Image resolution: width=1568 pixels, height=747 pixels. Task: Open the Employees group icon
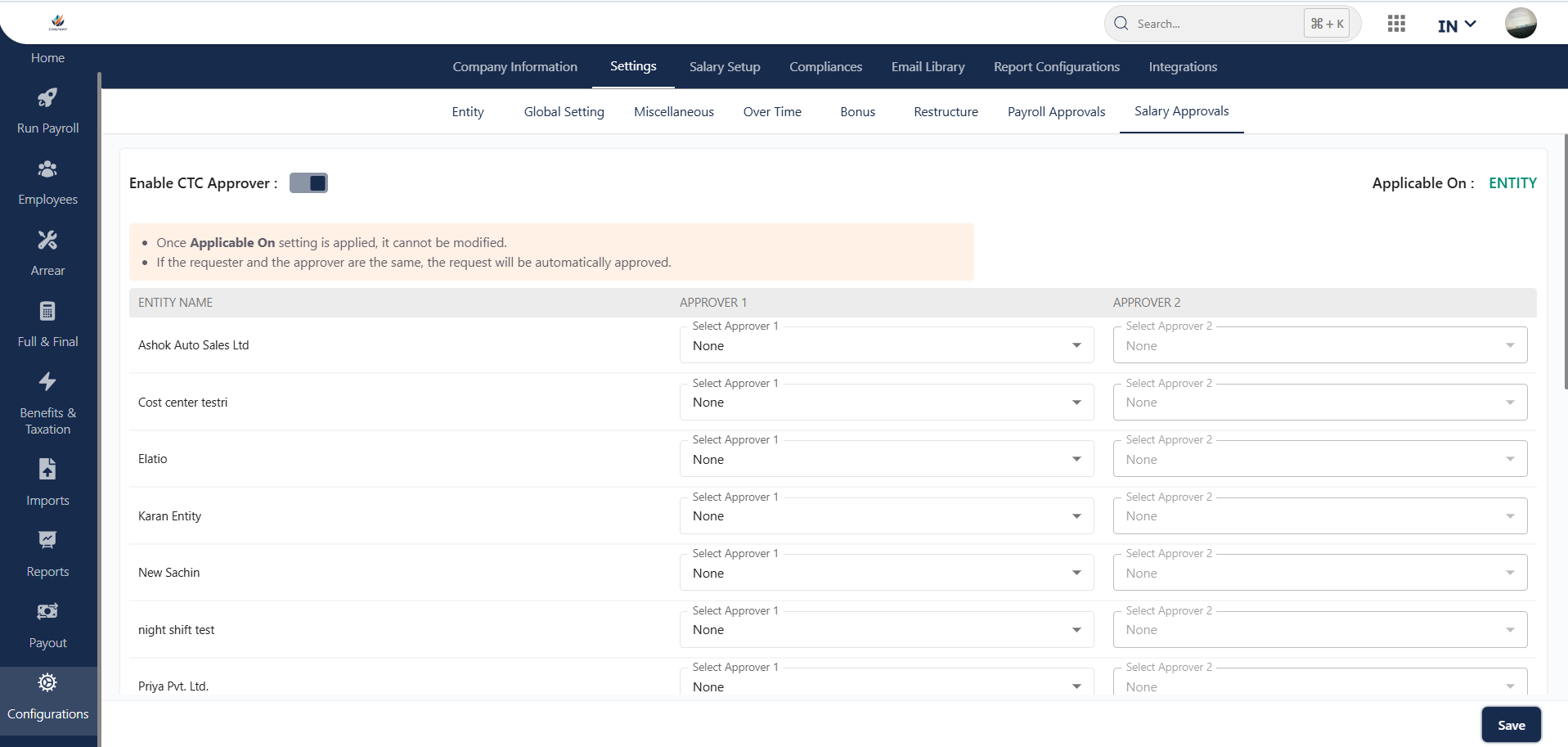coord(47,169)
